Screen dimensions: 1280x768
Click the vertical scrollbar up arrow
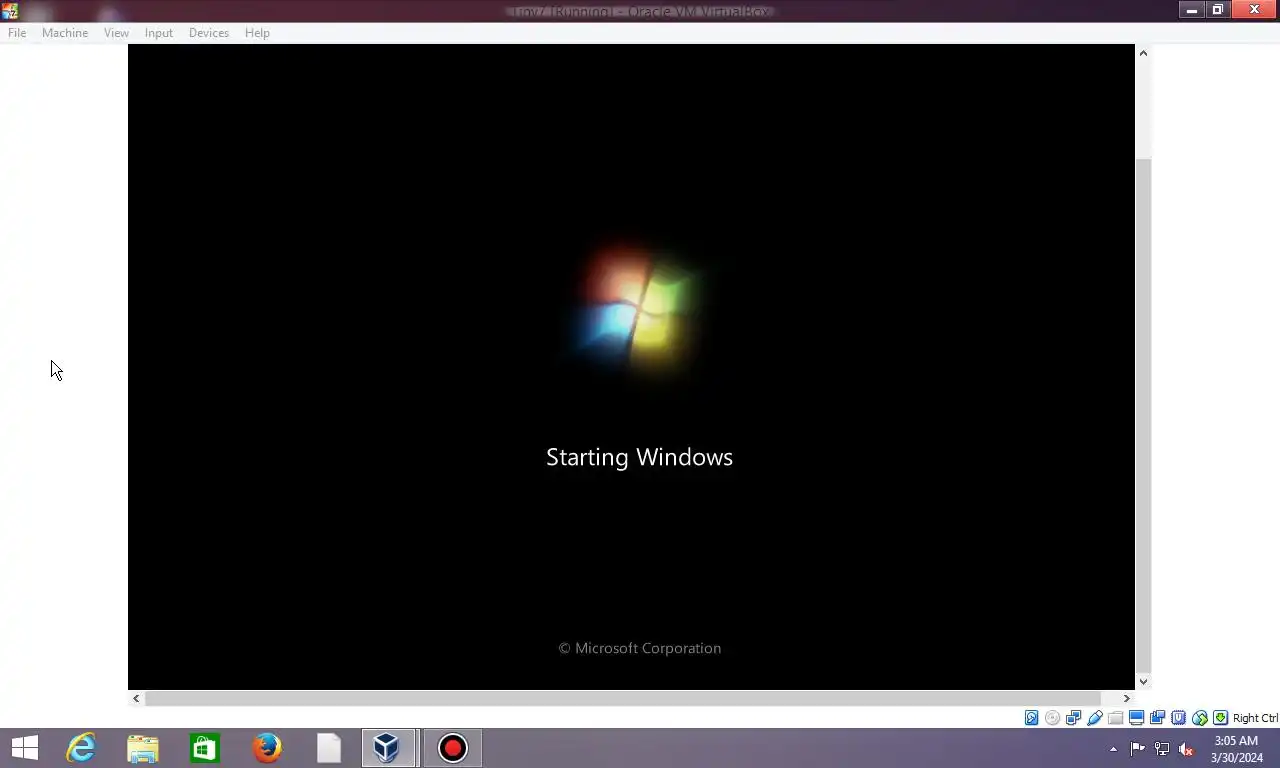click(x=1143, y=53)
